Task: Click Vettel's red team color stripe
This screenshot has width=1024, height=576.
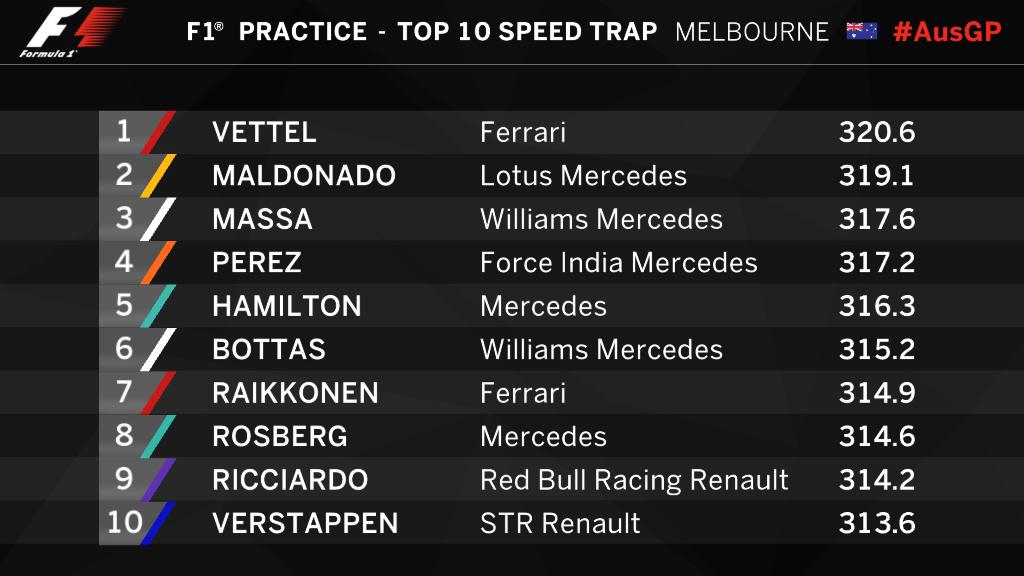Action: [158, 132]
